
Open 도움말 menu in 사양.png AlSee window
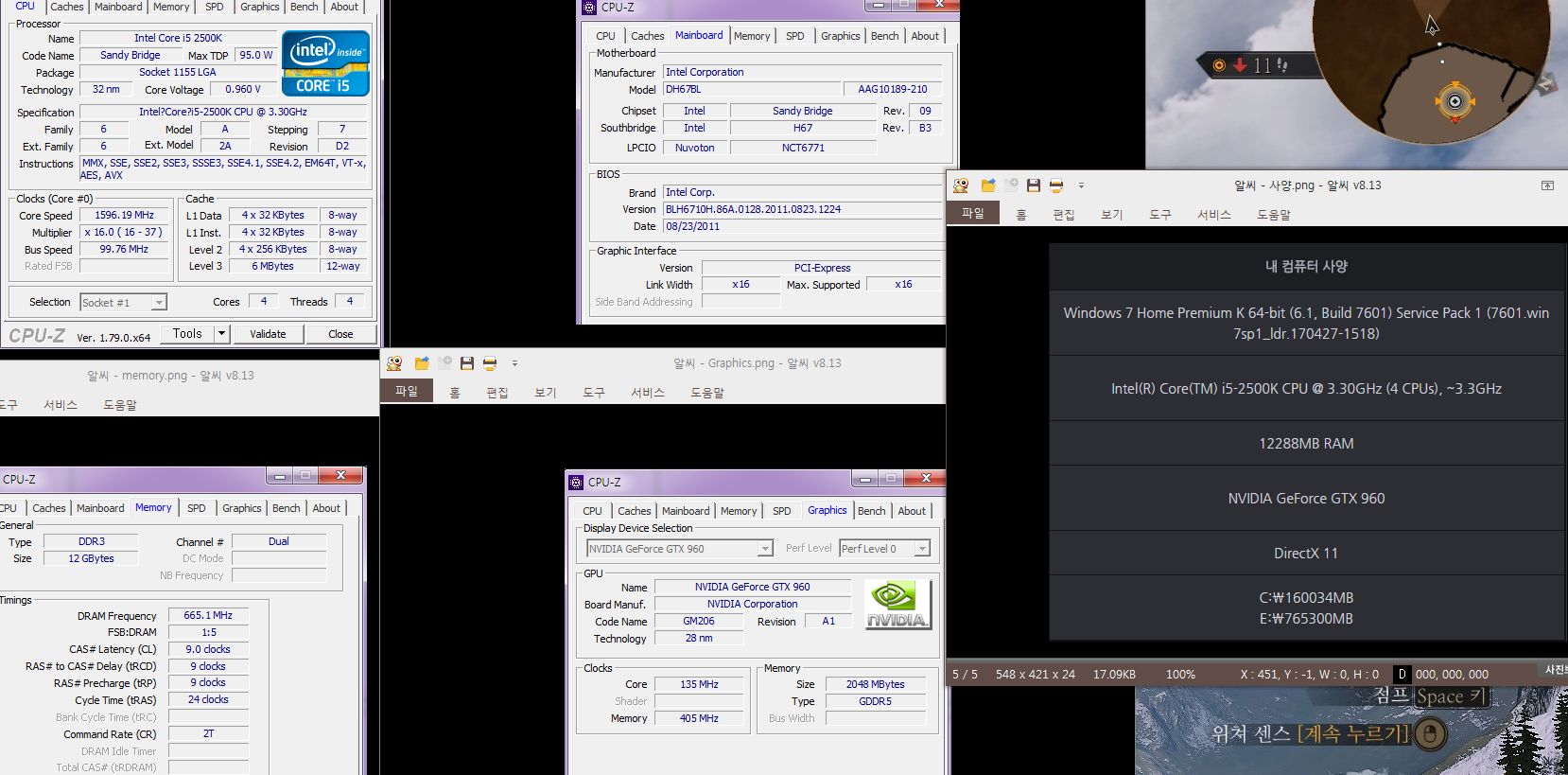point(1274,215)
